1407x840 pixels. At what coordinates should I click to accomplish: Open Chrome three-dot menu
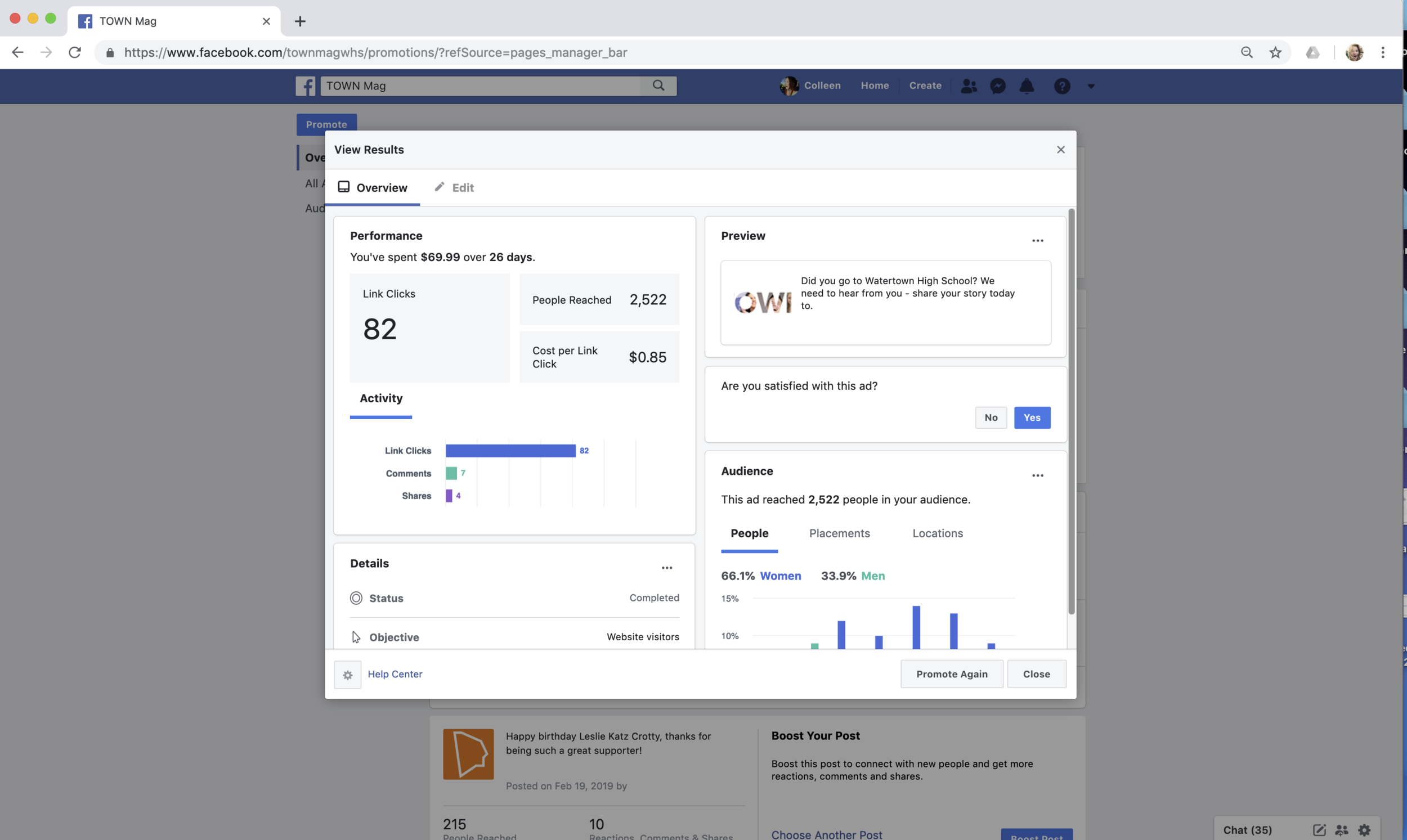[1382, 53]
